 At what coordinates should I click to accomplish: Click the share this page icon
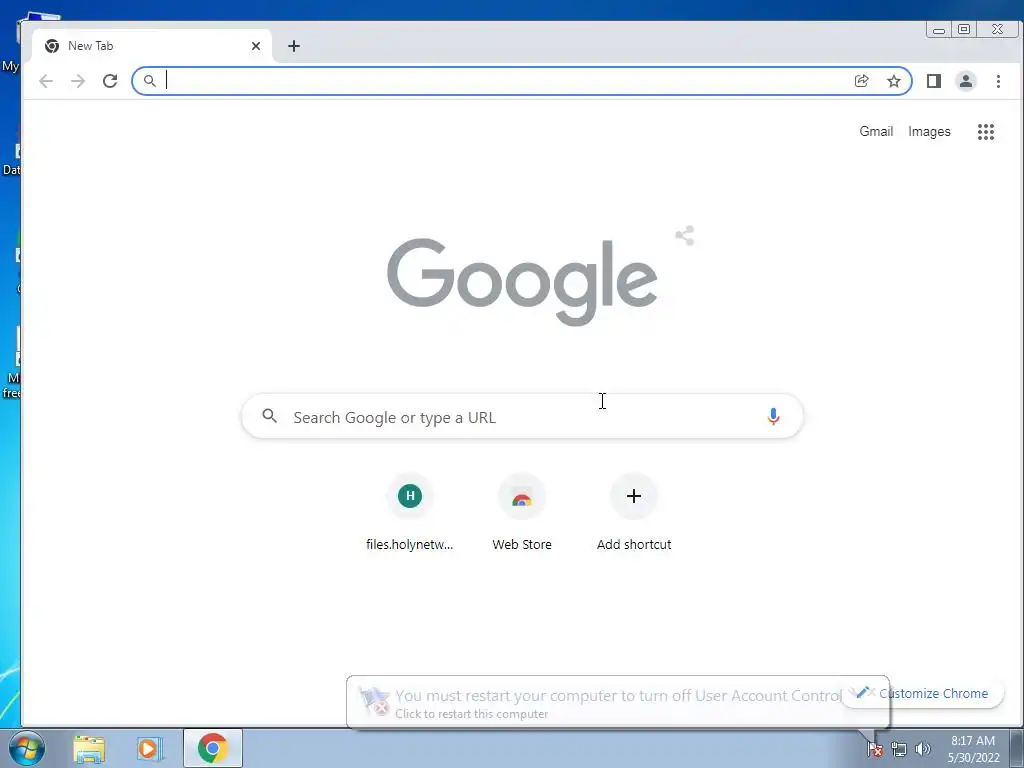[861, 81]
